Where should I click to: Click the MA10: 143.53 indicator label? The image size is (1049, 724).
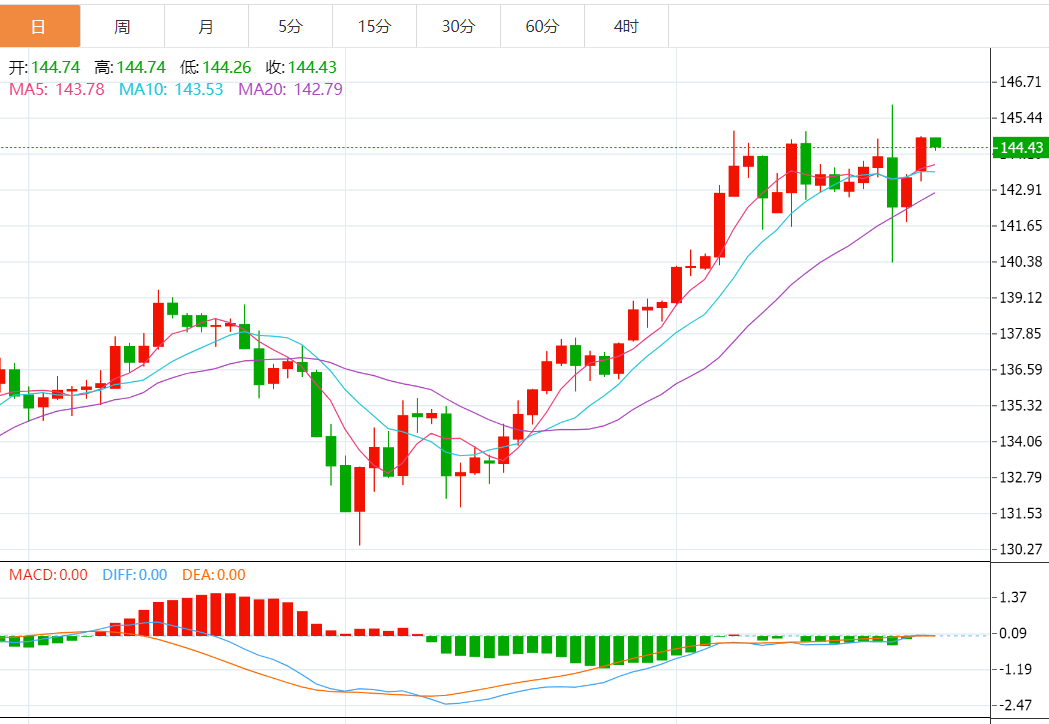coord(171,89)
